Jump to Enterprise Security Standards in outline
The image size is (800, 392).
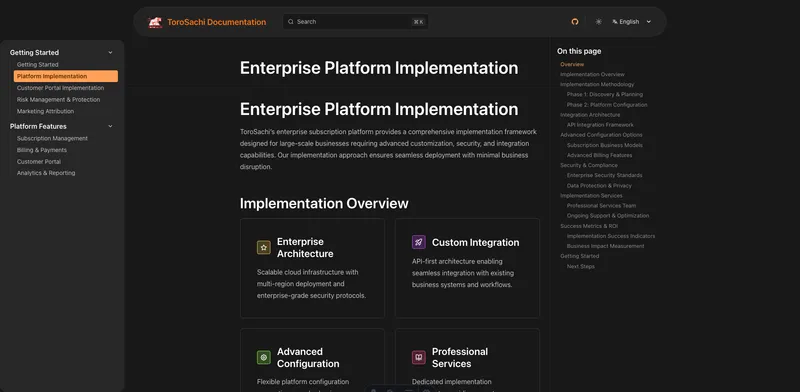(605, 175)
